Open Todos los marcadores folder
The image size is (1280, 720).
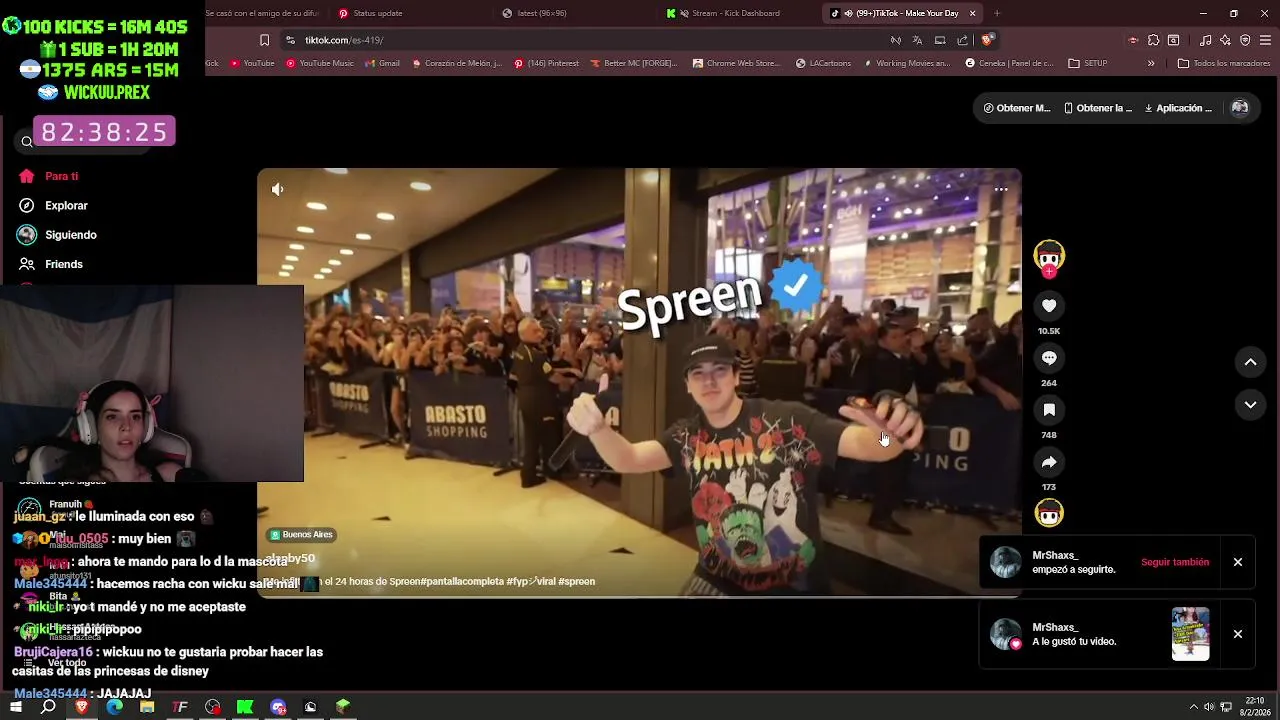pyautogui.click(x=1224, y=63)
